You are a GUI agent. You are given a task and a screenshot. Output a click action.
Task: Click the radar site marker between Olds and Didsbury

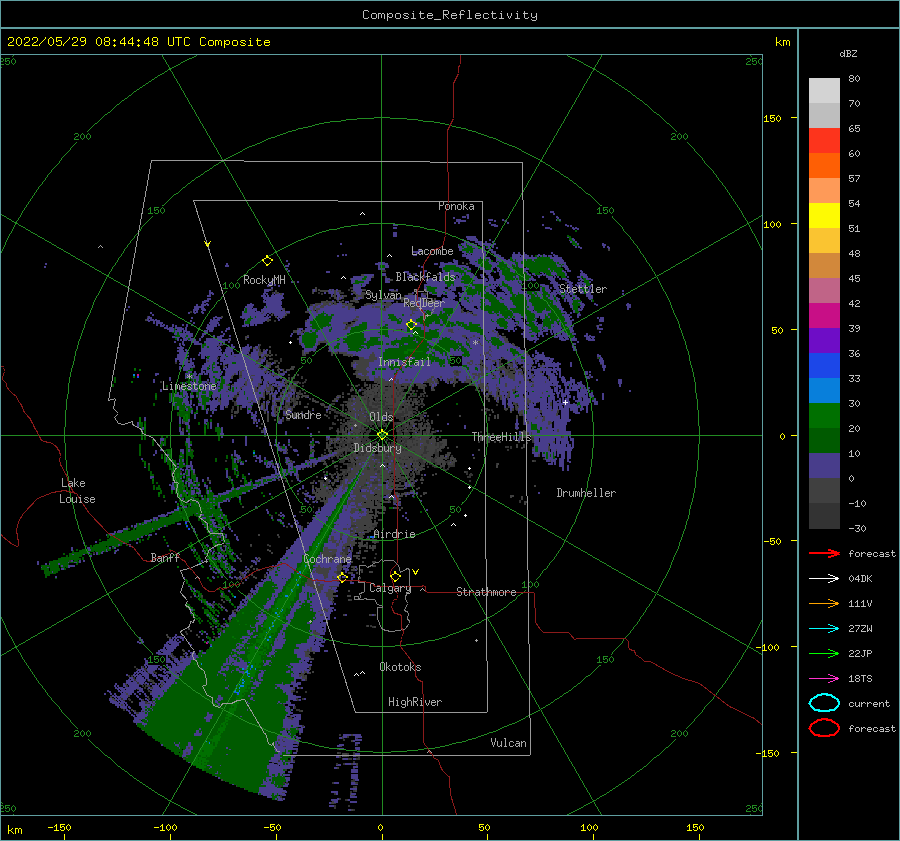pos(382,435)
